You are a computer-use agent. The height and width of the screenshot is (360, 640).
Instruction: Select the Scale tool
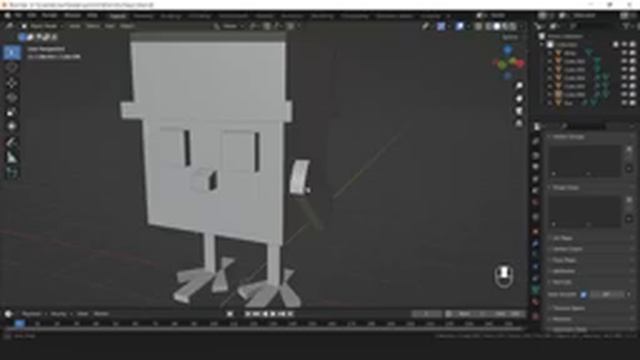tap(12, 112)
